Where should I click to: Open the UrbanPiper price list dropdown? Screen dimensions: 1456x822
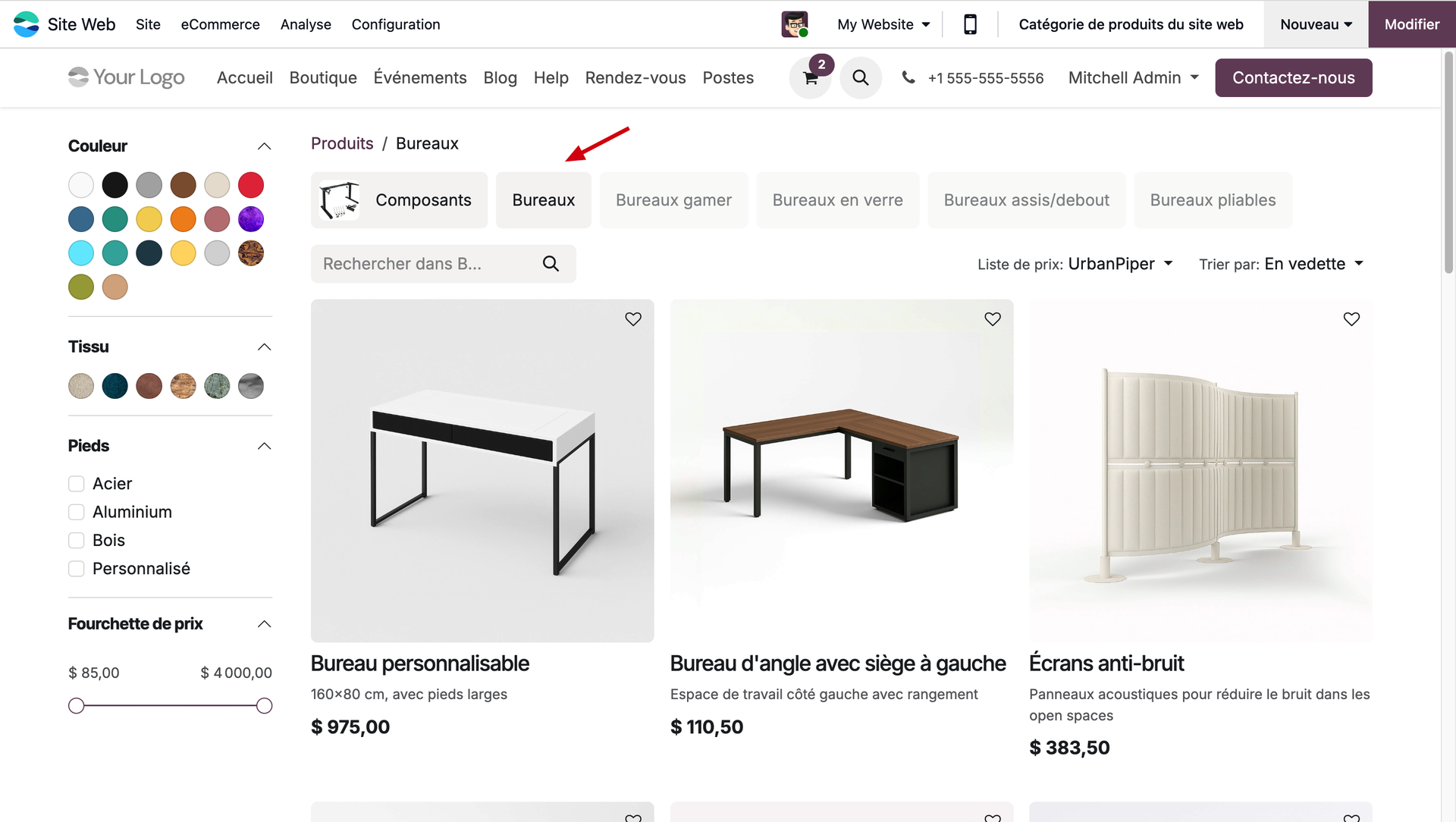(x=1119, y=264)
